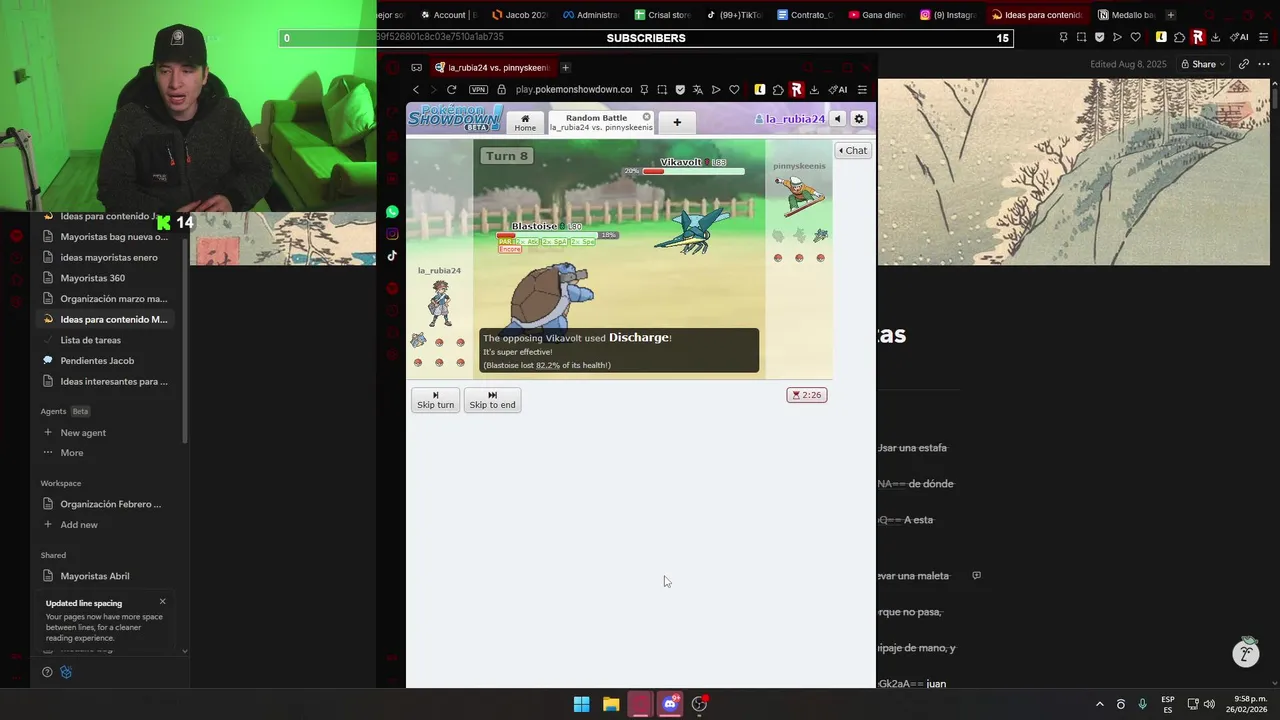Image resolution: width=1280 pixels, height=720 pixels.
Task: Click Vikavolt health bar
Action: [693, 171]
